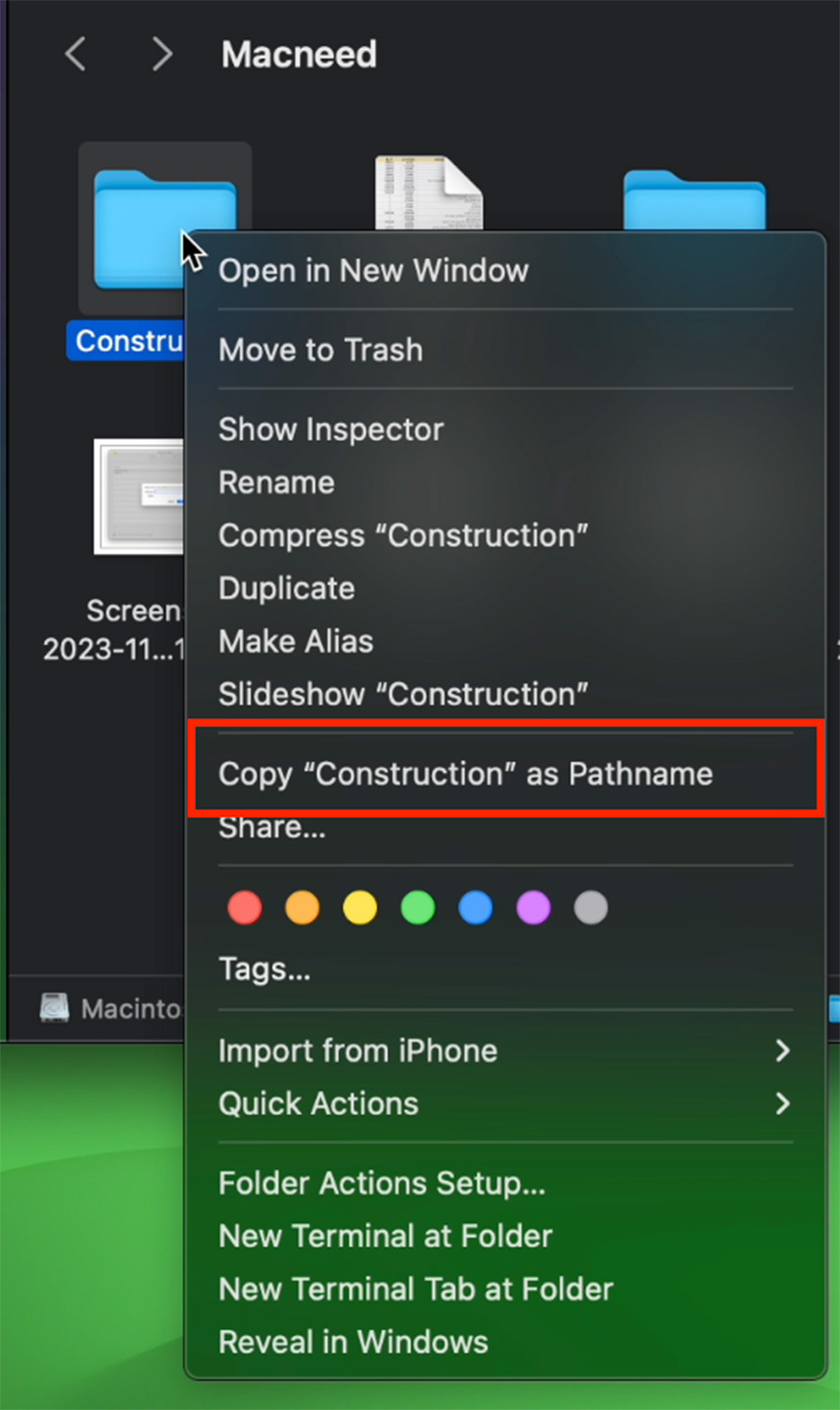
Task: Apply the purple tag color
Action: coord(532,908)
